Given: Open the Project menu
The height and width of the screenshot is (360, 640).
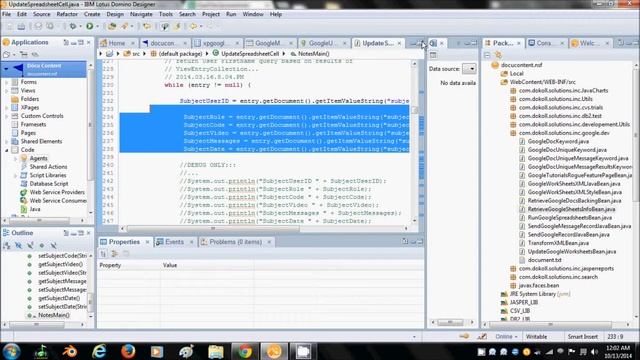Looking at the screenshot, I should coord(211,14).
